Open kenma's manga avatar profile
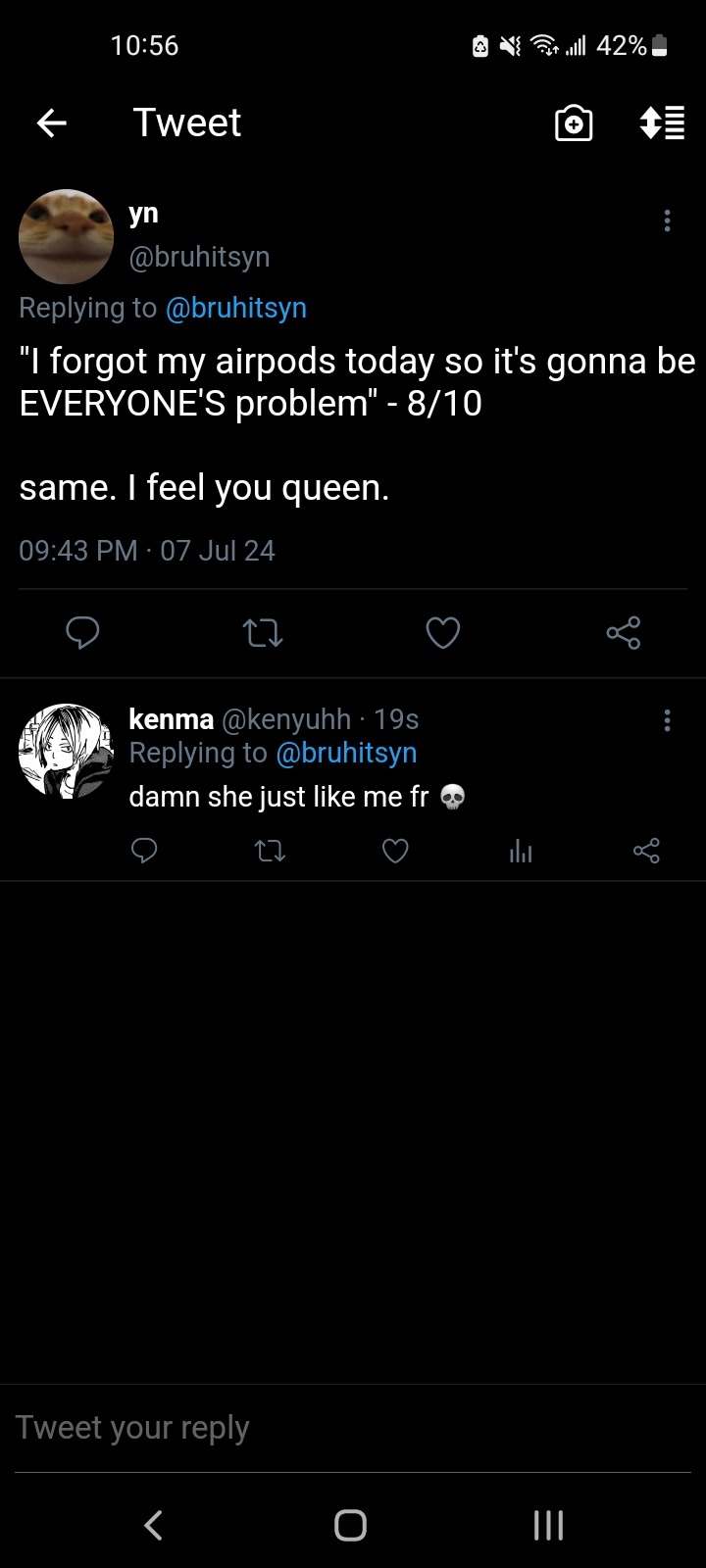This screenshot has height=1568, width=706. 66,751
